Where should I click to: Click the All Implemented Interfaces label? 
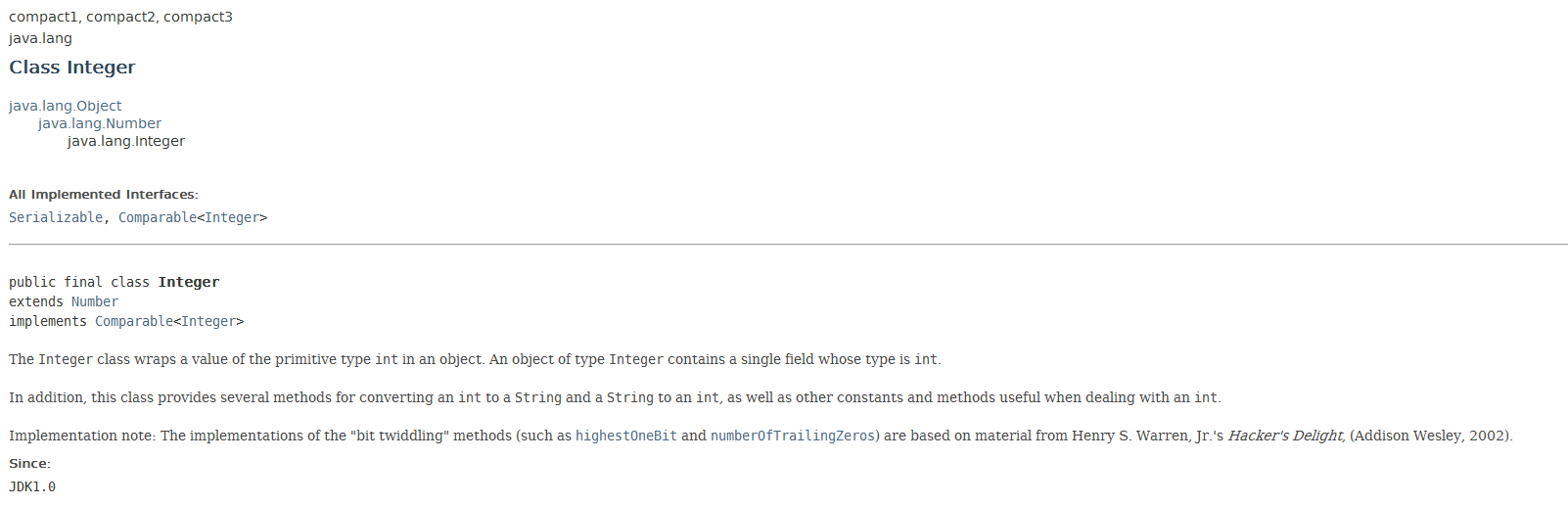(x=104, y=195)
